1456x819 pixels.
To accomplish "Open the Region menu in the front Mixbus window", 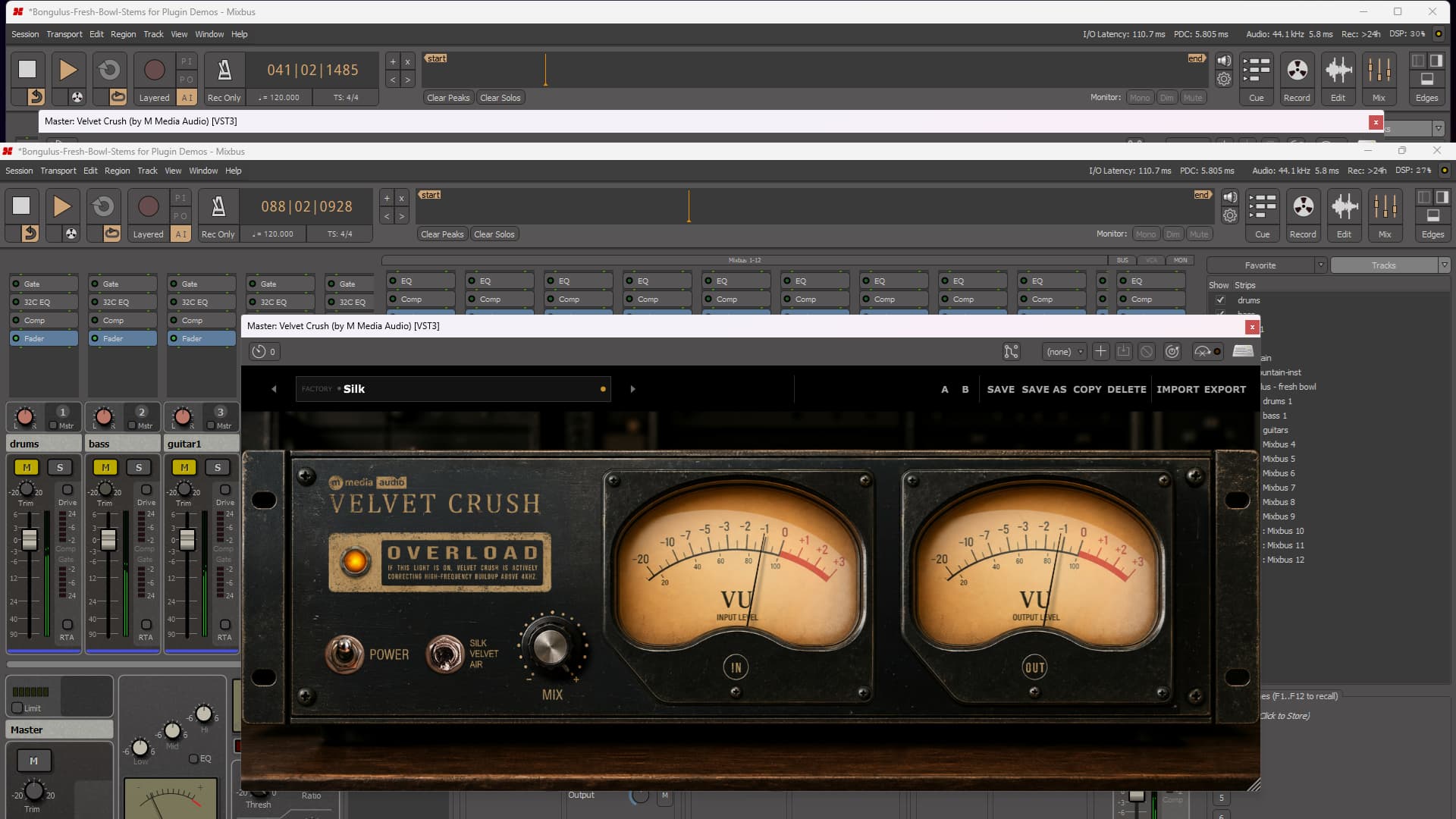I will click(x=117, y=171).
